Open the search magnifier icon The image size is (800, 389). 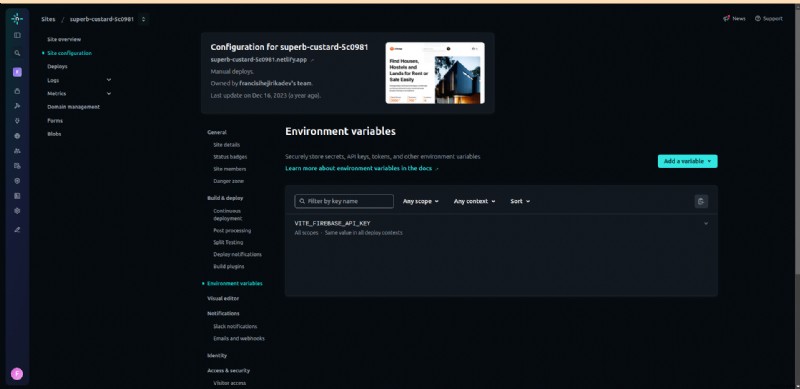(x=17, y=53)
